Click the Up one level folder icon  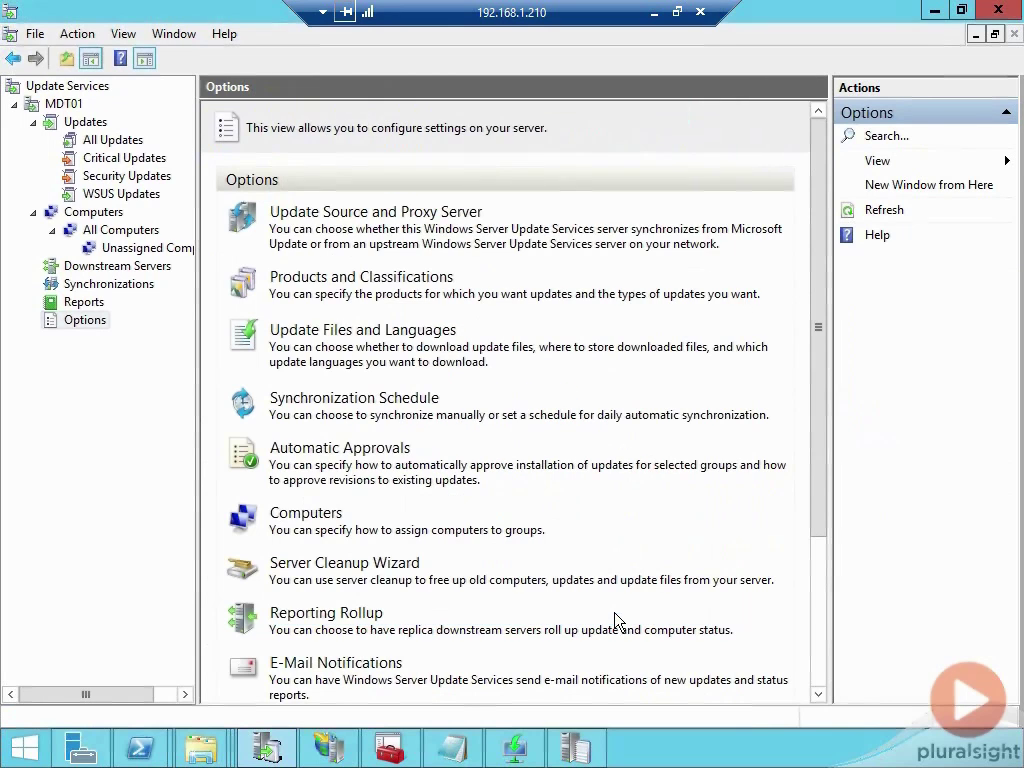pyautogui.click(x=67, y=59)
